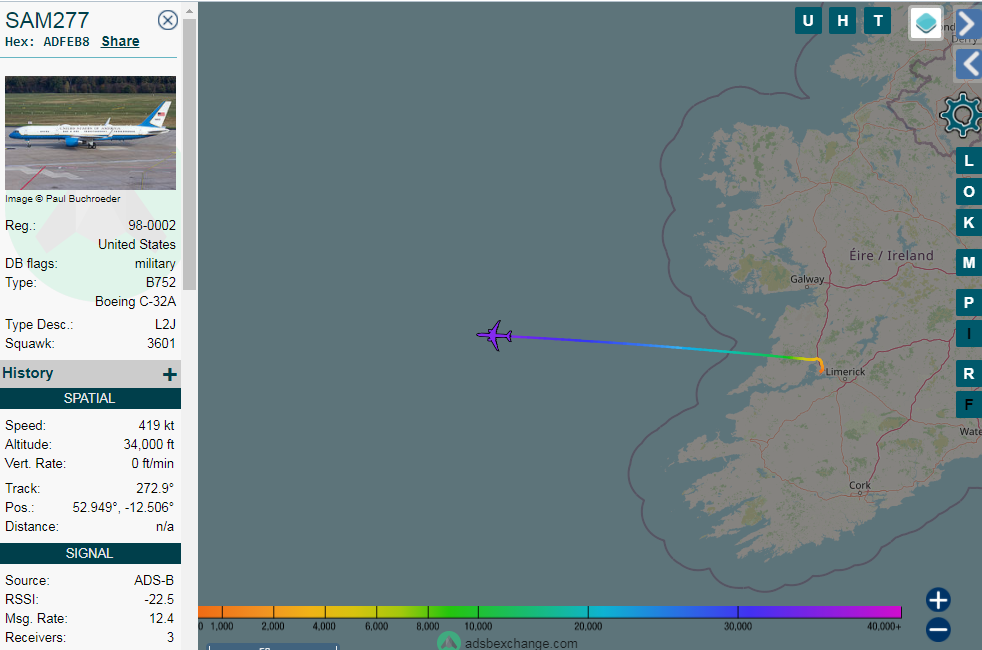Toggle the M map button

pyautogui.click(x=969, y=262)
